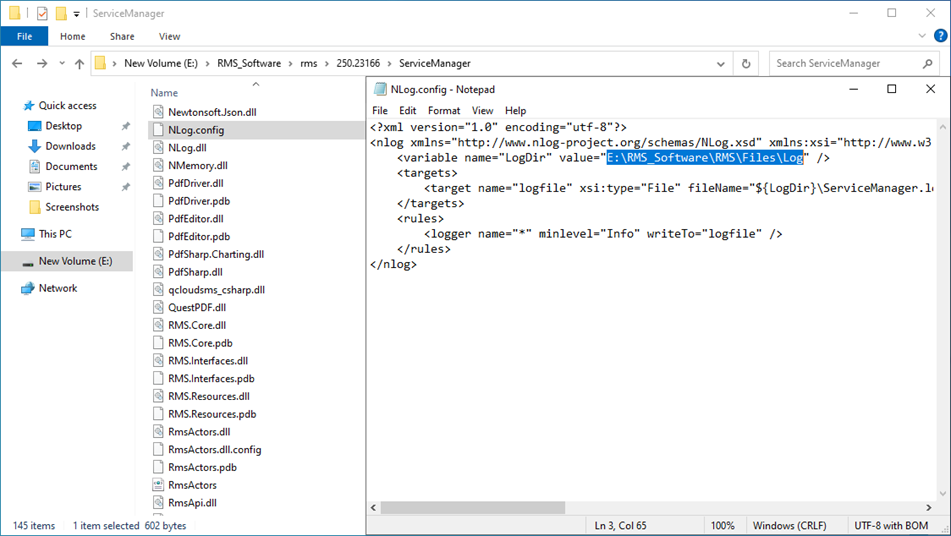
Task: Open the chevron after 250.23166 in breadcrumb
Action: 389,64
